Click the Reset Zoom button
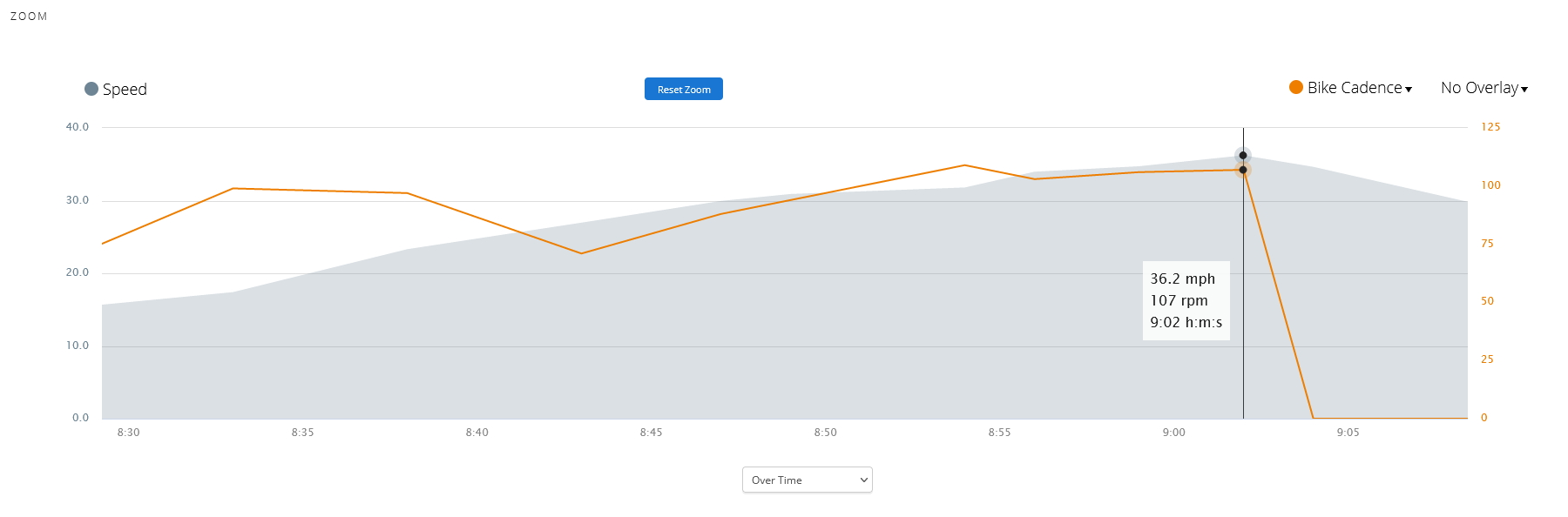The image size is (1568, 517). [x=683, y=89]
